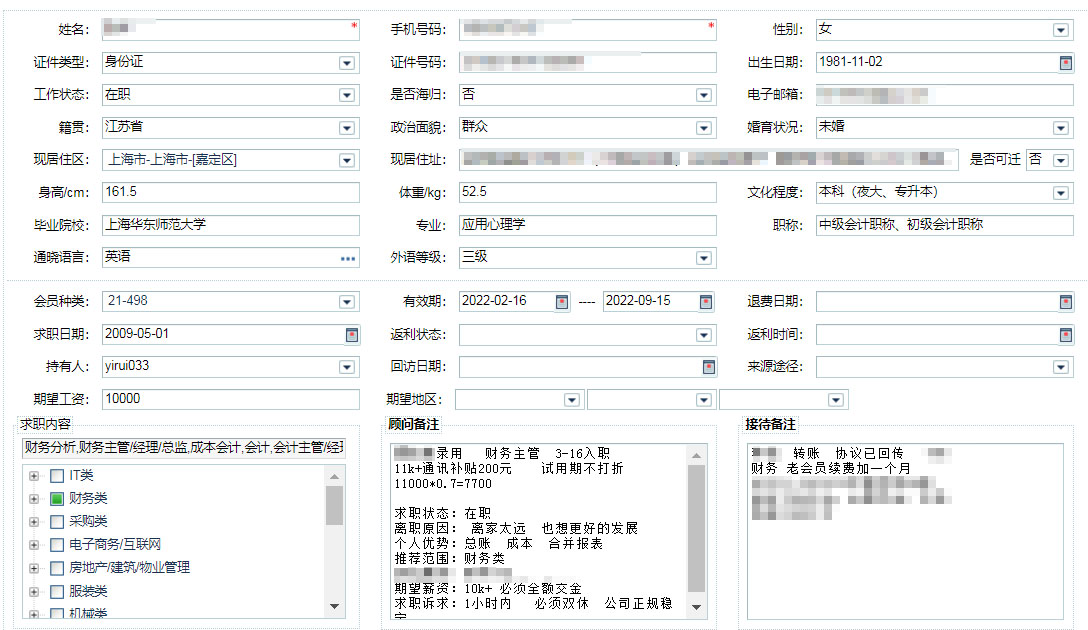Click the 姓名 input field
Screen dimensions: 1088x630
tap(230, 30)
